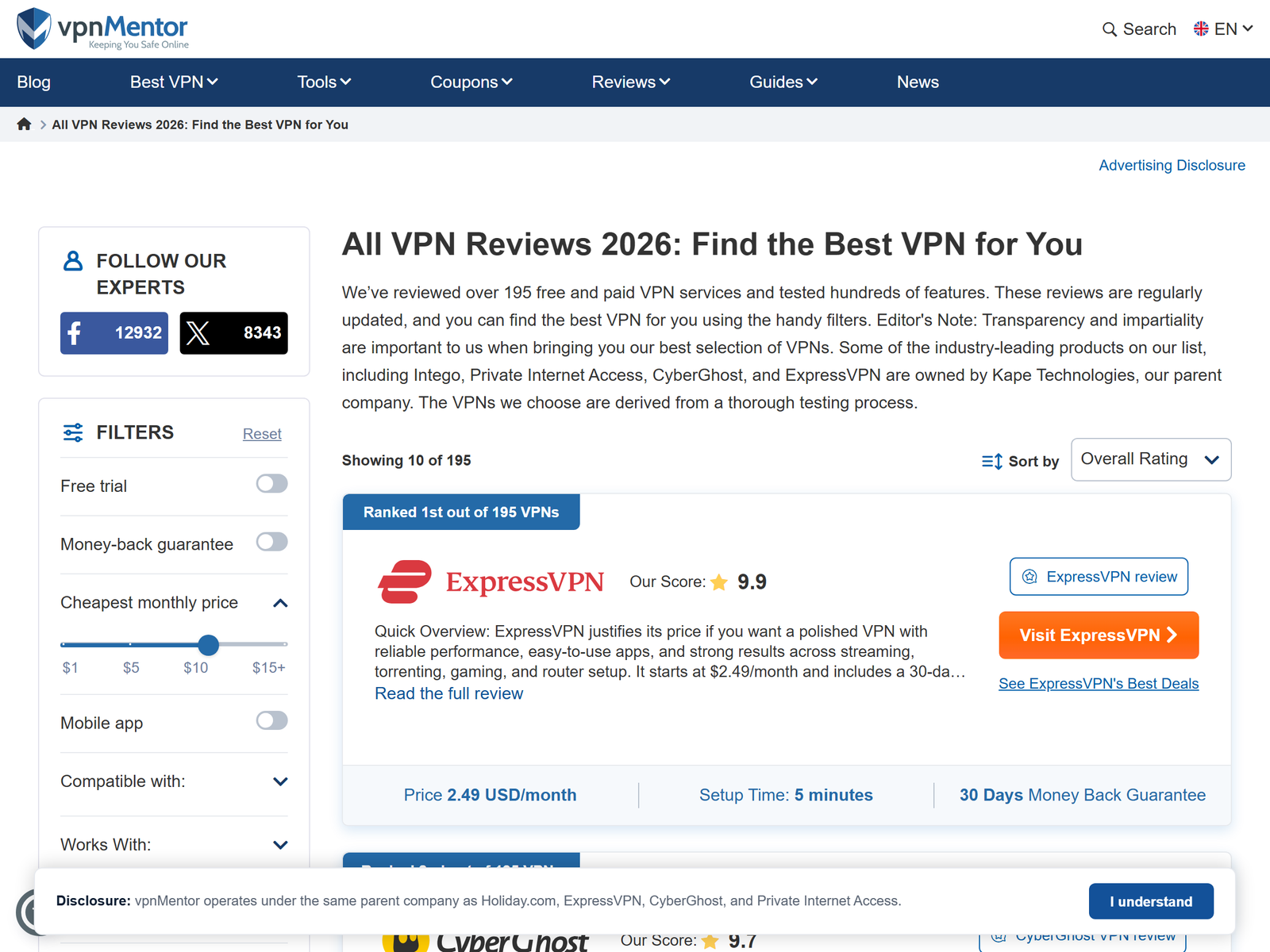Viewport: 1270px width, 952px height.
Task: Click I understand on disclosure banner
Action: pos(1151,901)
